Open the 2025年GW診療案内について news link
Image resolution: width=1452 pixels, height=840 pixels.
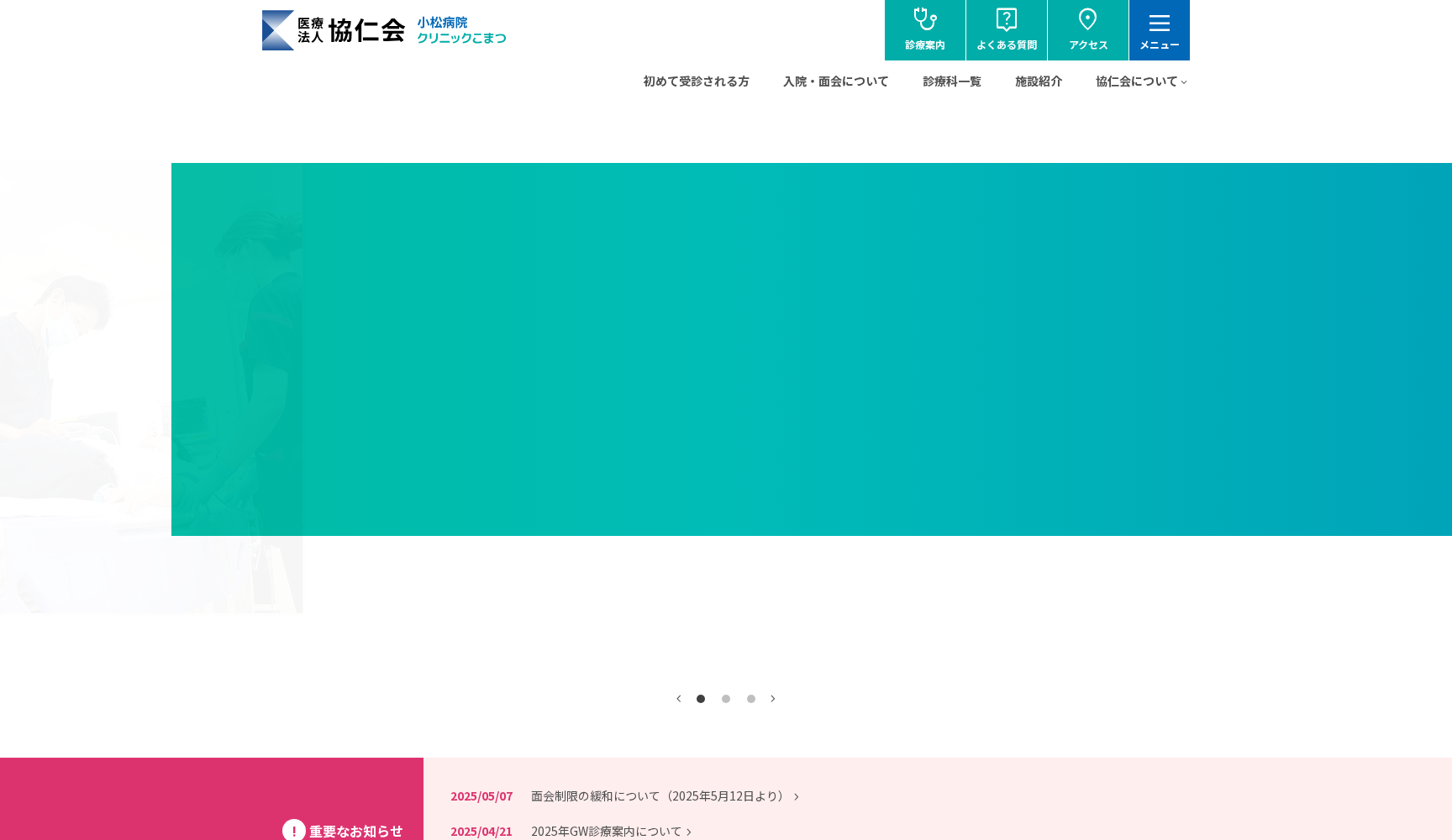(x=608, y=831)
